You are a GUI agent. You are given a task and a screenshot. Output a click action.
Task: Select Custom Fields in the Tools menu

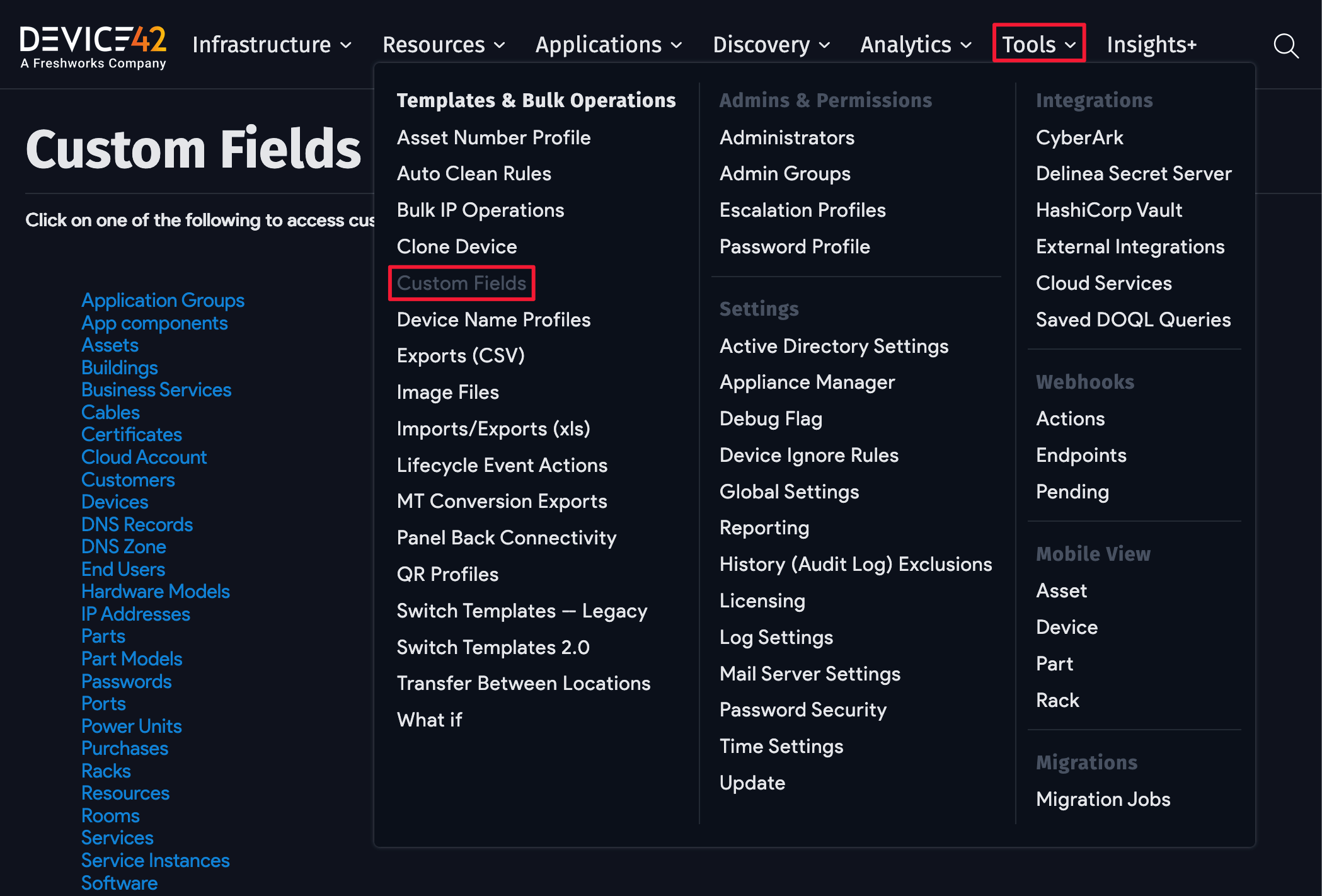point(462,283)
